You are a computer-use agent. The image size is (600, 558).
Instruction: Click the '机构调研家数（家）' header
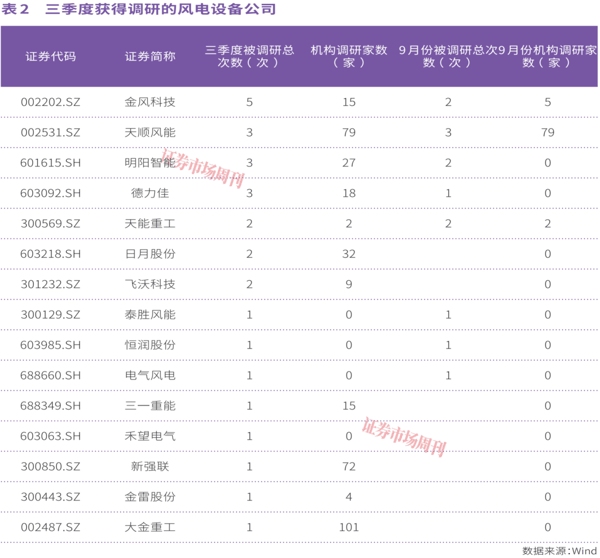click(x=349, y=56)
